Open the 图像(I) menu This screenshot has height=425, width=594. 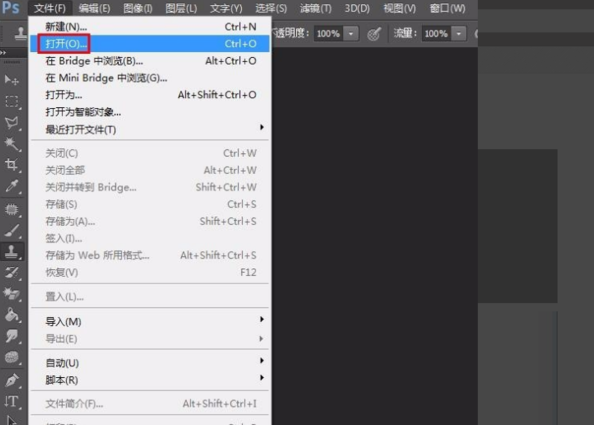(138, 8)
